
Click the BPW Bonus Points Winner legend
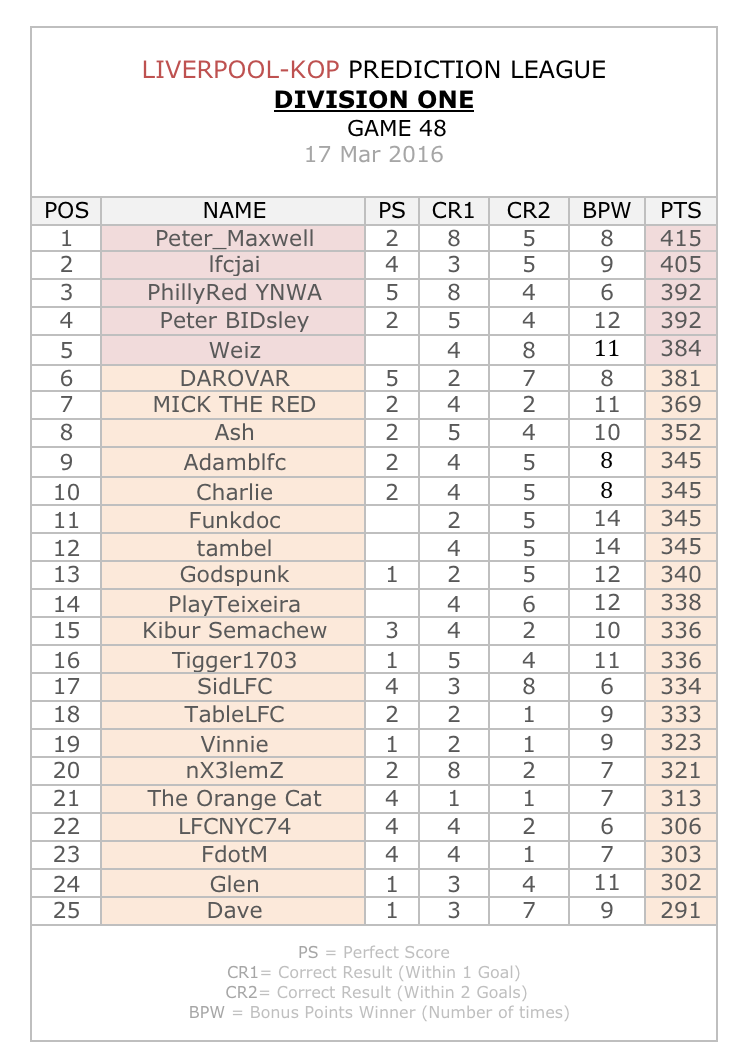pyautogui.click(x=379, y=1013)
